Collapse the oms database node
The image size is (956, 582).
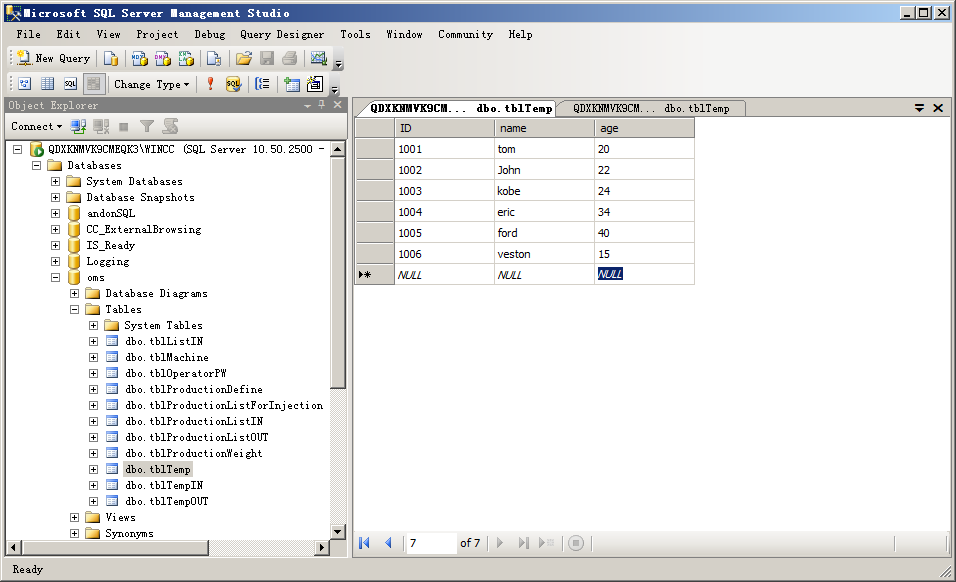point(55,277)
